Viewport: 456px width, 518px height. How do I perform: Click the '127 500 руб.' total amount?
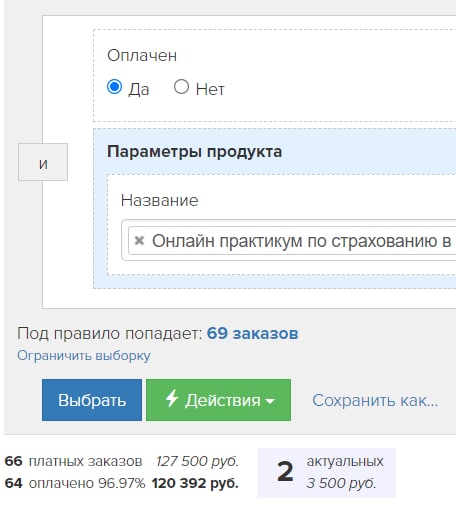197,461
